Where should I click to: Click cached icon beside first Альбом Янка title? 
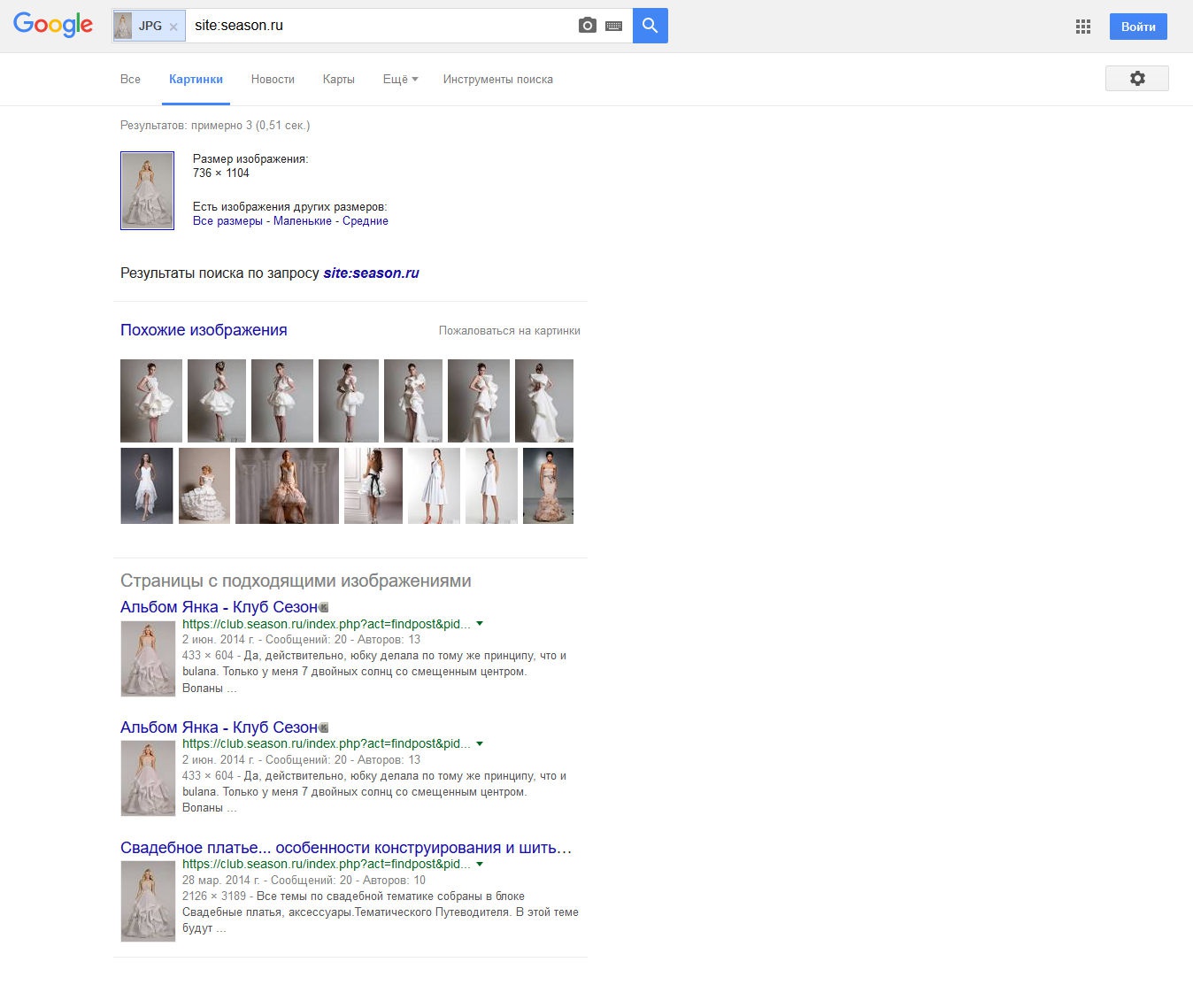[x=324, y=607]
